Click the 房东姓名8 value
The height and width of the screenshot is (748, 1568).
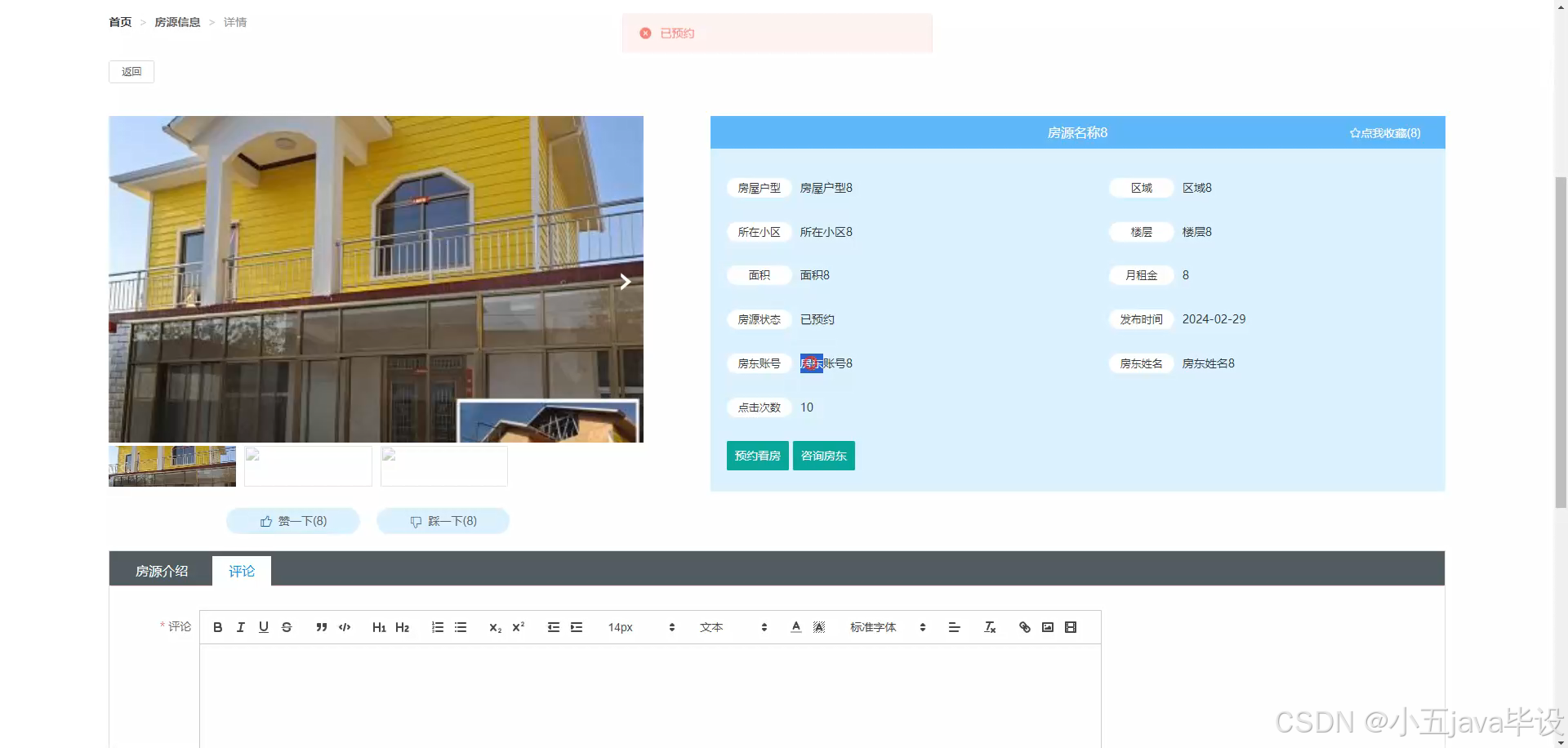(x=1208, y=363)
